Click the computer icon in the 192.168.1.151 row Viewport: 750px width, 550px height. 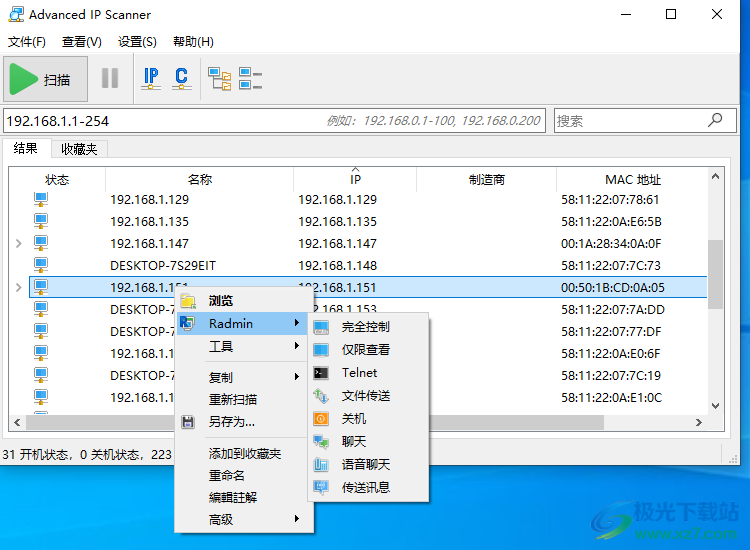(41, 287)
